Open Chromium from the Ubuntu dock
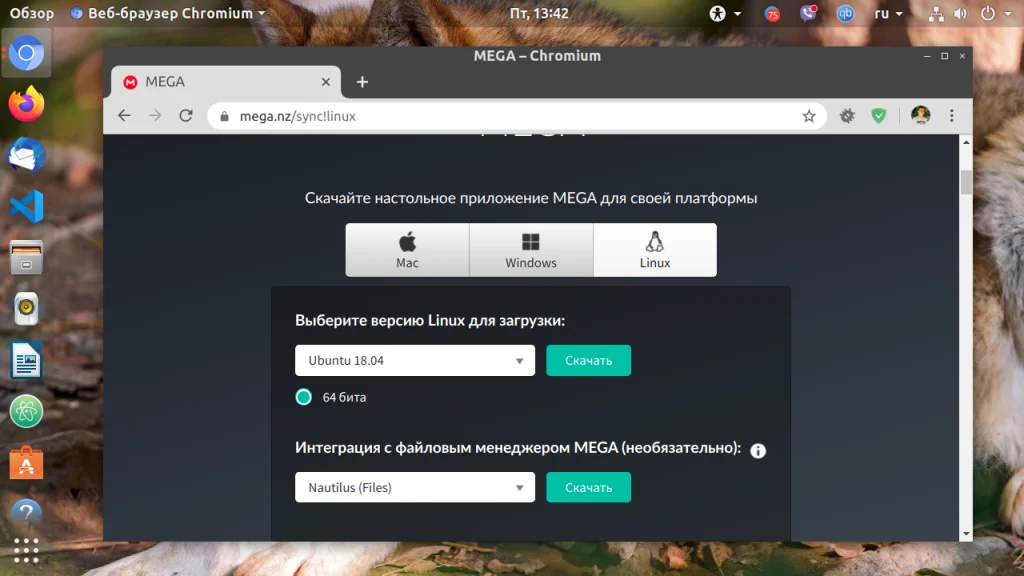The image size is (1024, 576). pyautogui.click(x=26, y=53)
